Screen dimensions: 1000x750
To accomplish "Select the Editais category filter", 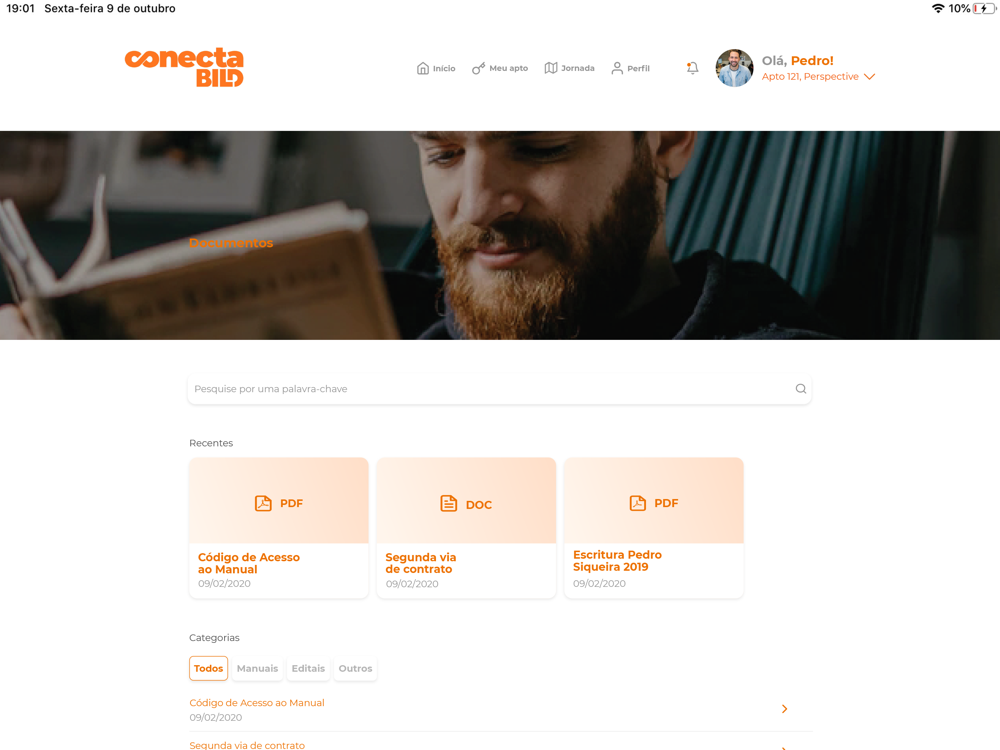I will click(308, 668).
